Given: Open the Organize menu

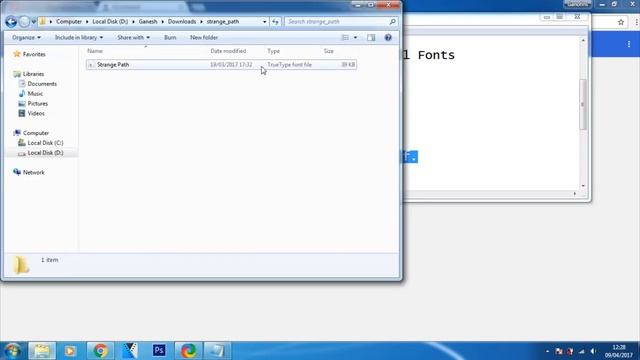Looking at the screenshot, I should coord(26,38).
